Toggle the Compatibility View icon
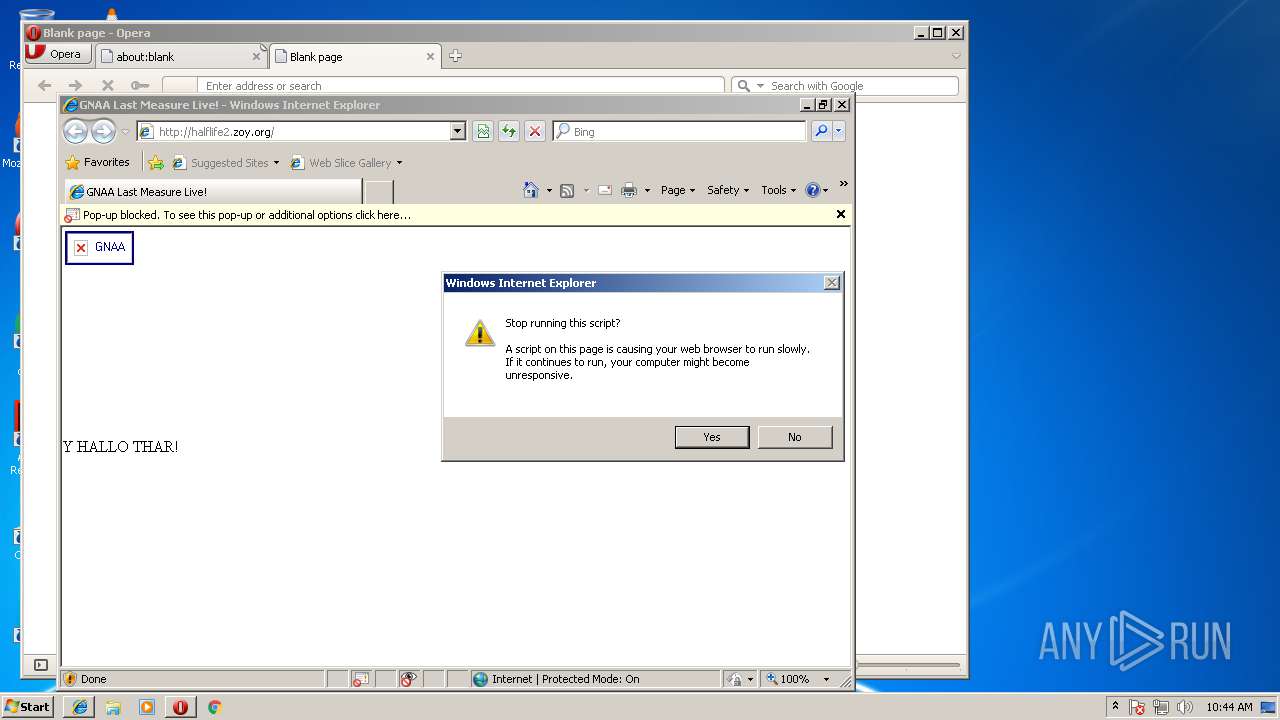 coord(483,131)
